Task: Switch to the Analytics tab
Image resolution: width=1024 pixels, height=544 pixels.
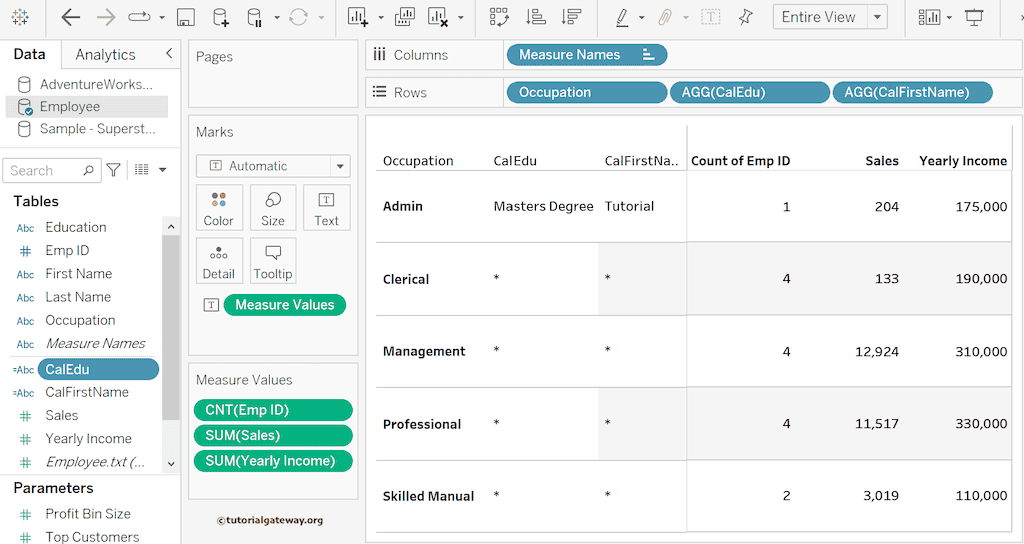Action: click(105, 54)
